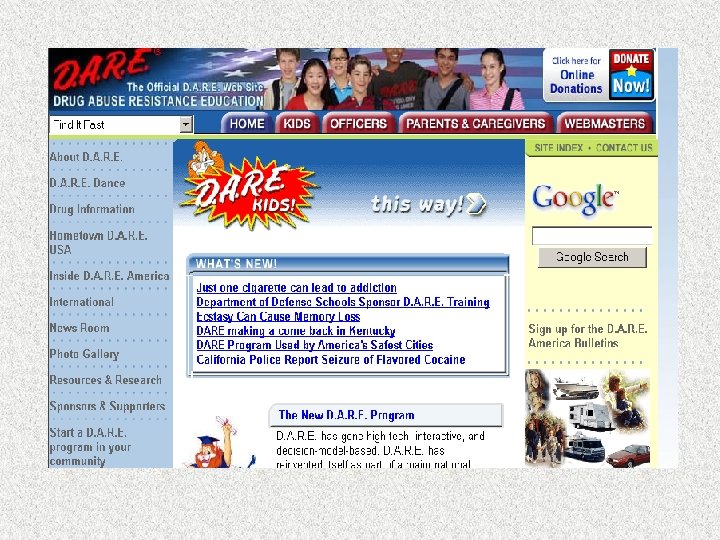Open the OFFICERS tab
The image size is (720, 540).
coord(358,124)
